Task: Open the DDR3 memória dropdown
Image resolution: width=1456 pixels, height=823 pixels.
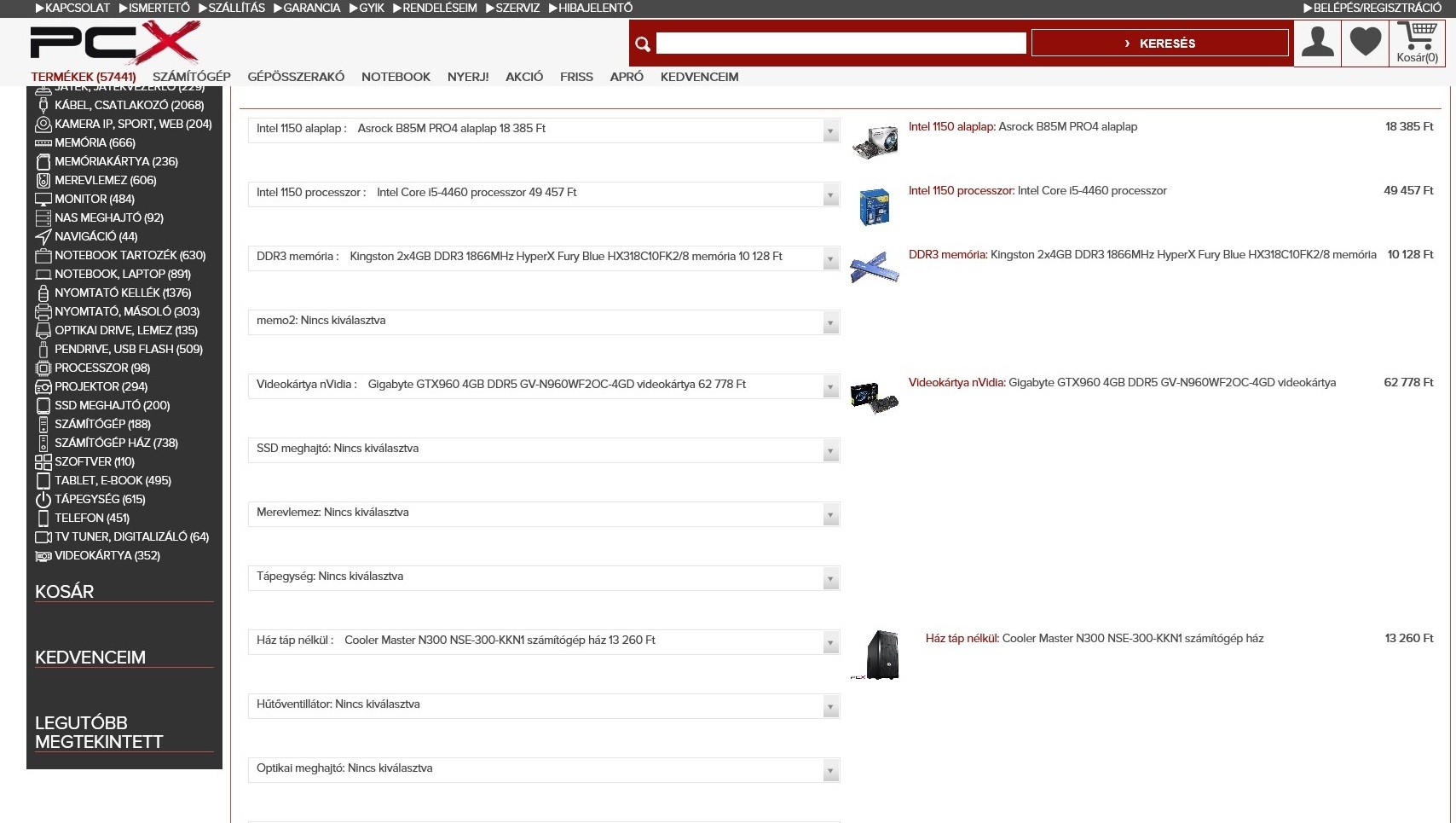Action: (544, 258)
